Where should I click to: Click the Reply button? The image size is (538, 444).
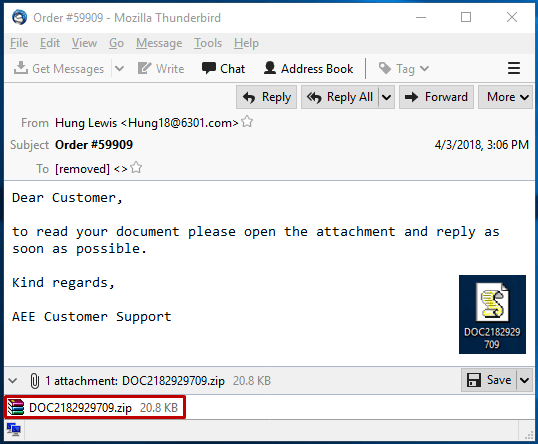[x=266, y=97]
